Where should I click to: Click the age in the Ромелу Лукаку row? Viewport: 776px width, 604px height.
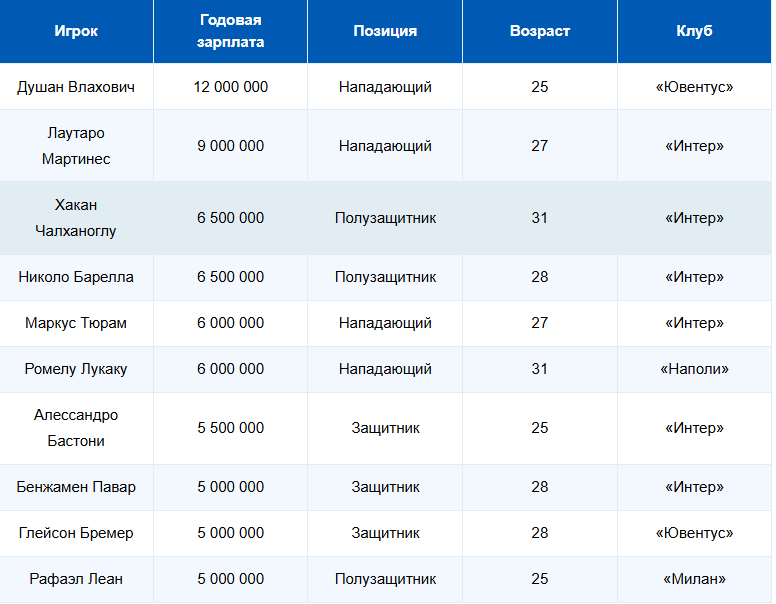(540, 369)
